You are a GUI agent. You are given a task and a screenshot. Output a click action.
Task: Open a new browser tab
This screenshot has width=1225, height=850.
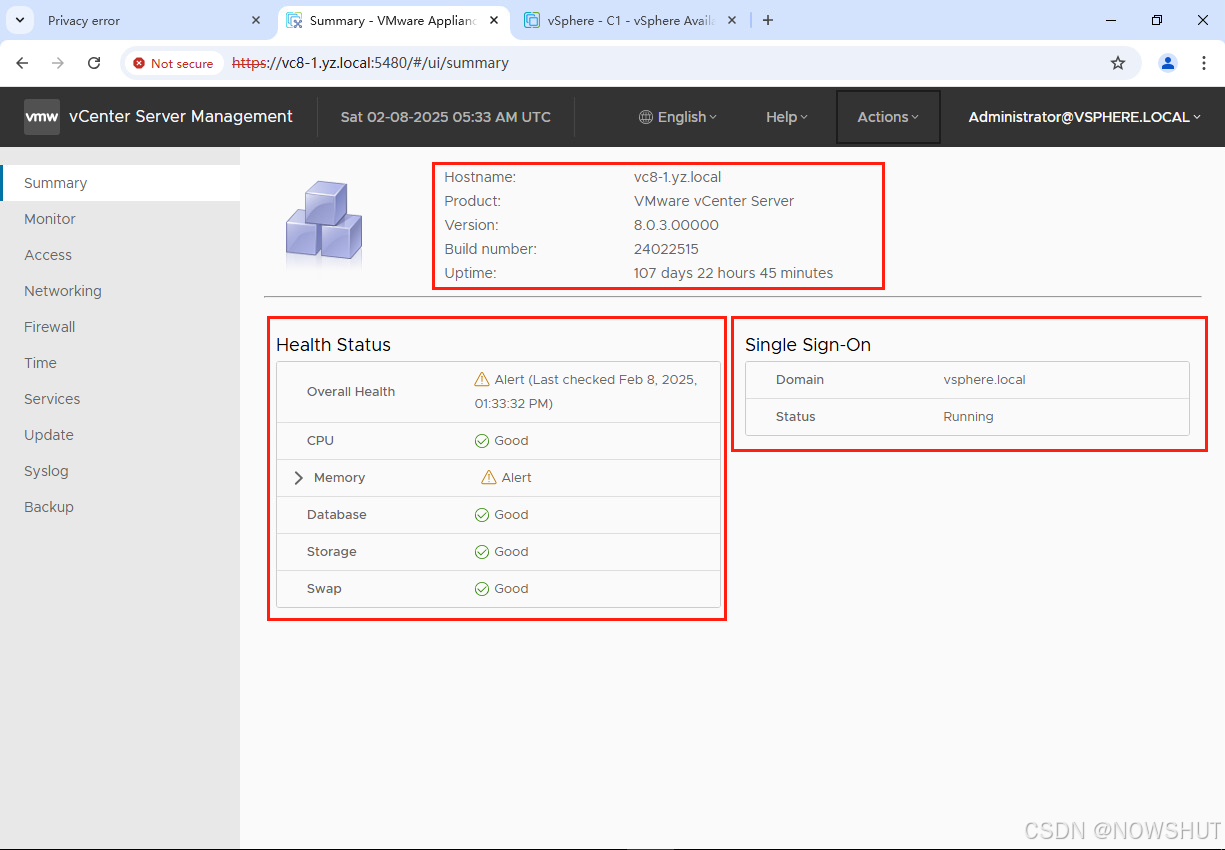tap(767, 20)
